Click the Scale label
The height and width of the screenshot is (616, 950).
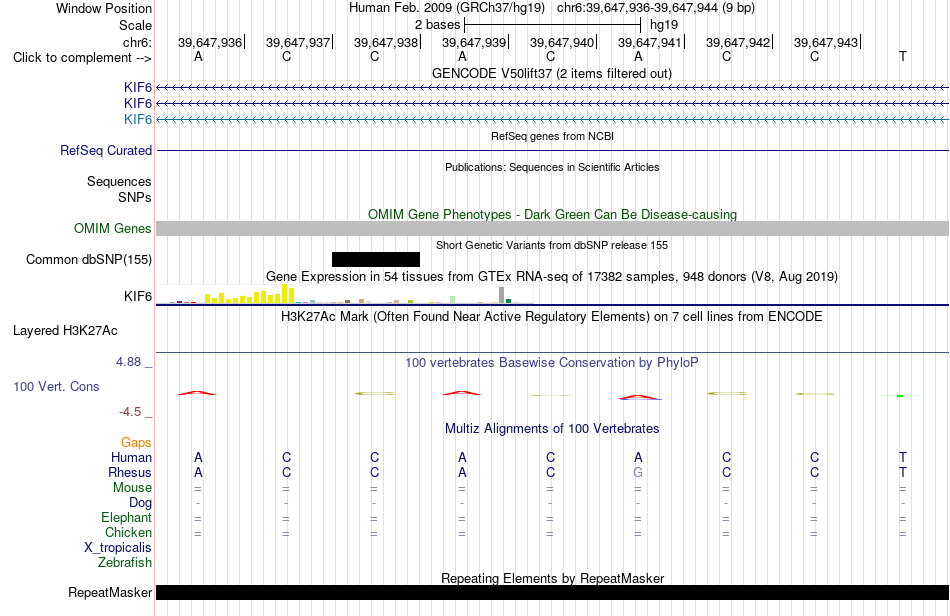pyautogui.click(x=136, y=25)
